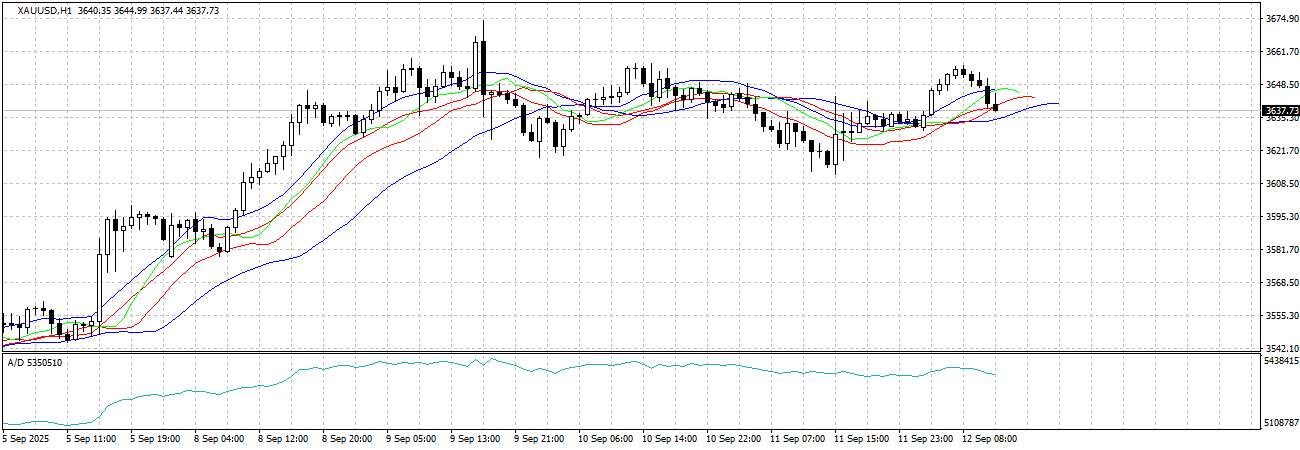Click the 12 Sep 08:00 time label
Screen dimensions: 1300x450
pyautogui.click(x=990, y=439)
